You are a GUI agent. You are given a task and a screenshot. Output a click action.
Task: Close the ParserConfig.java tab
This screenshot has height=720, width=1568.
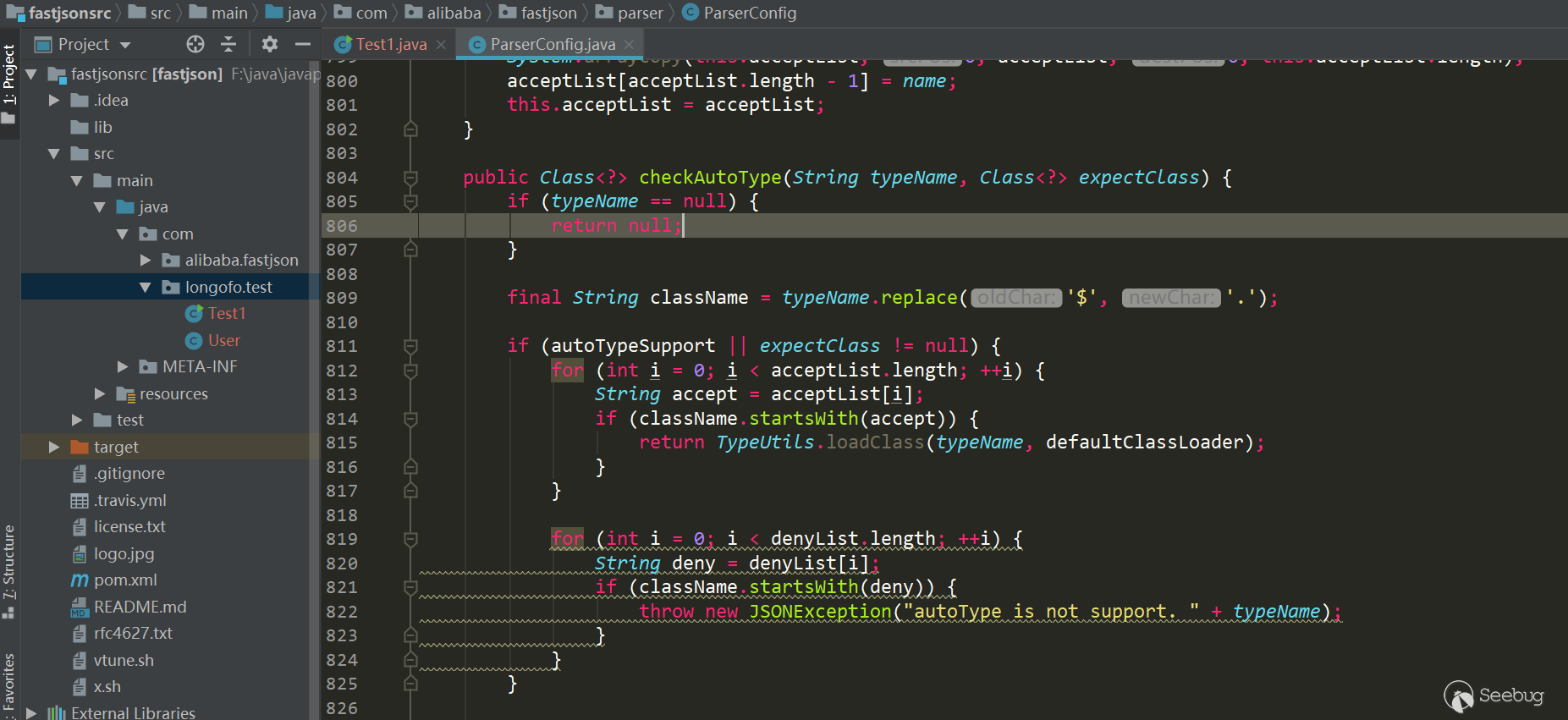(629, 45)
